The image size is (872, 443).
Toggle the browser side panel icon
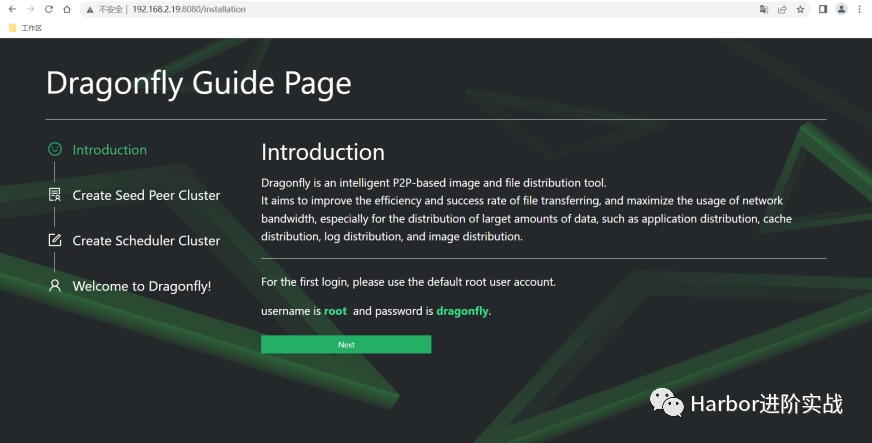(x=823, y=9)
